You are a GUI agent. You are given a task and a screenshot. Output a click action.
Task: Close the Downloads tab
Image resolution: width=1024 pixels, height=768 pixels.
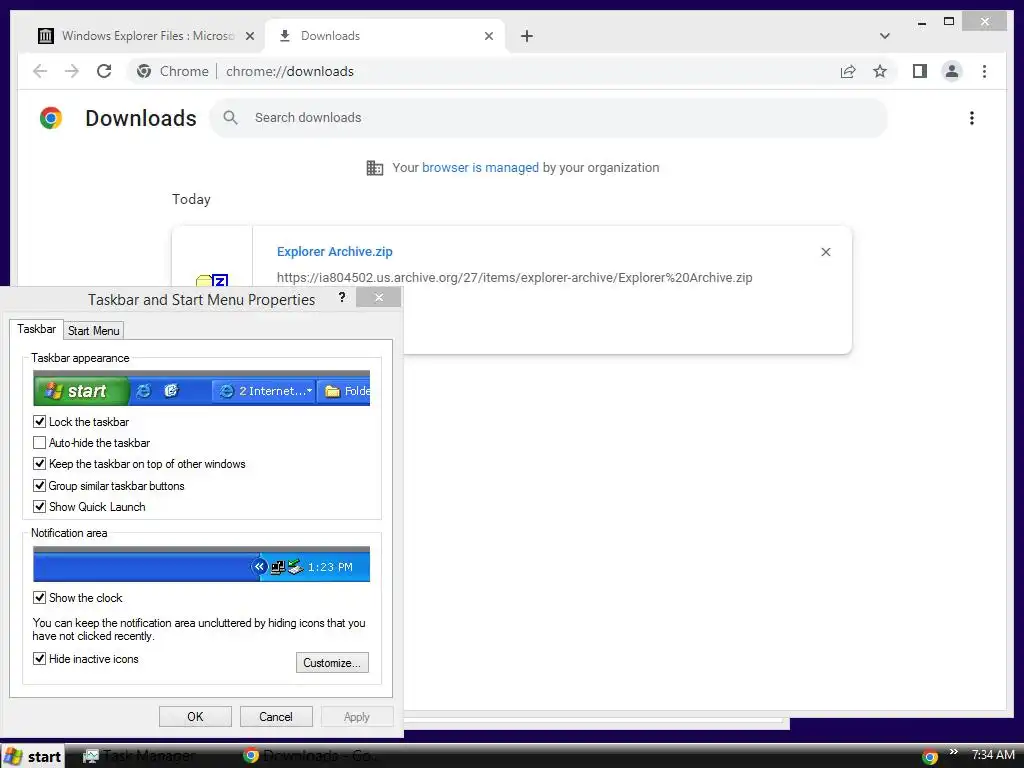(488, 36)
